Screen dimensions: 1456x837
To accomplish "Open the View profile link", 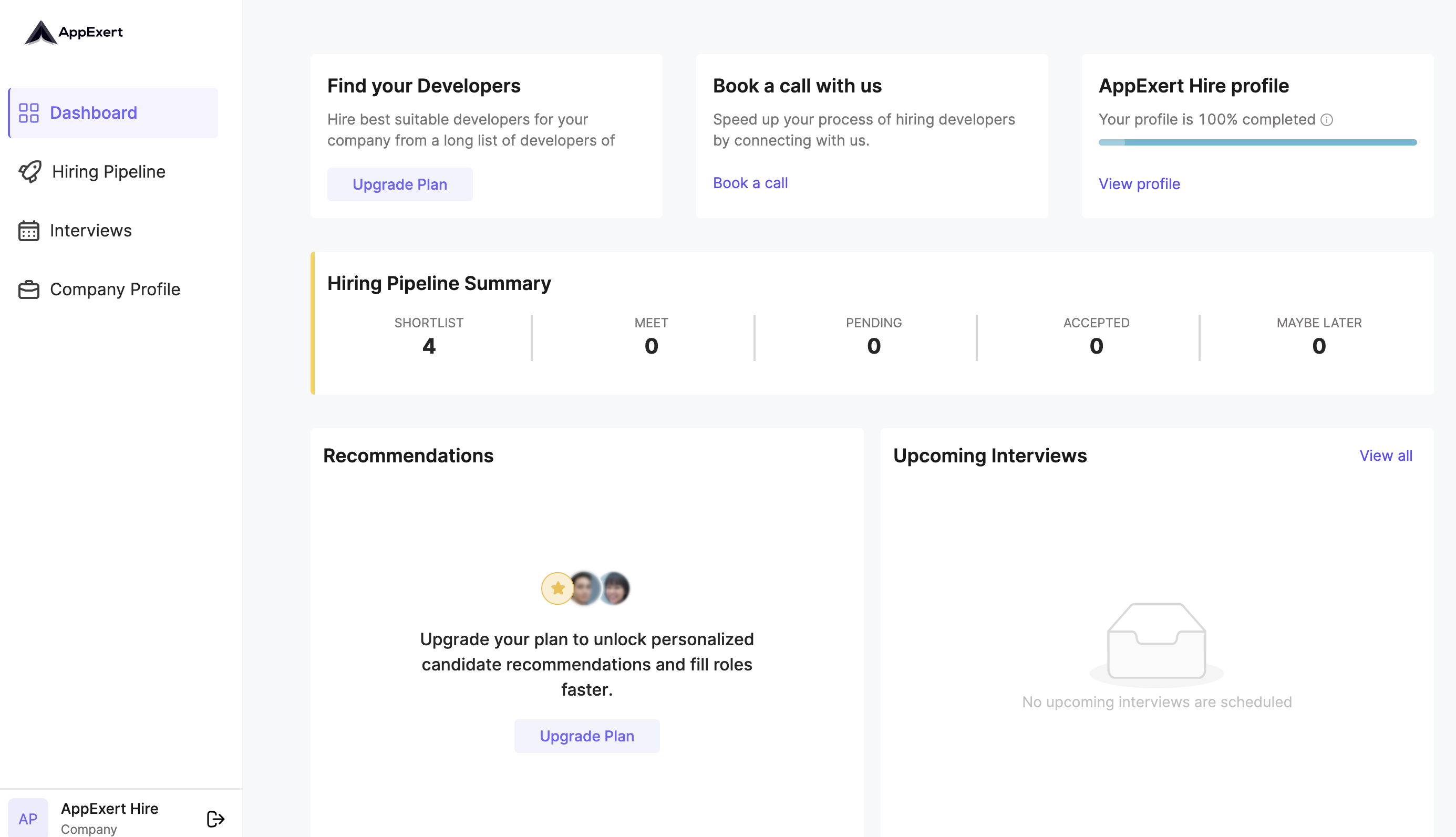I will [x=1139, y=184].
